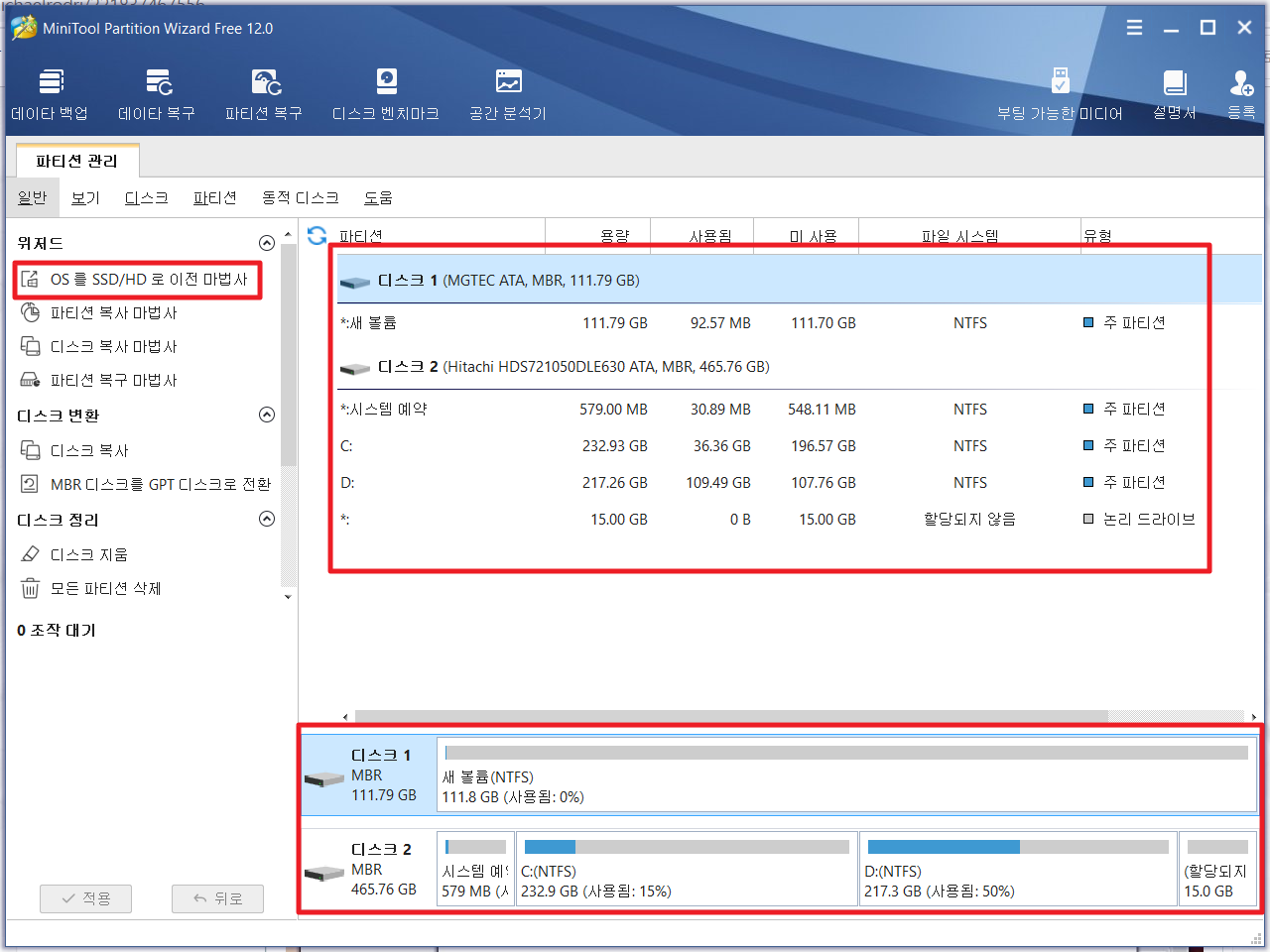Start 파티션 복구 마법사 in sidebar
Viewport: 1270px width, 952px height.
(x=99, y=381)
